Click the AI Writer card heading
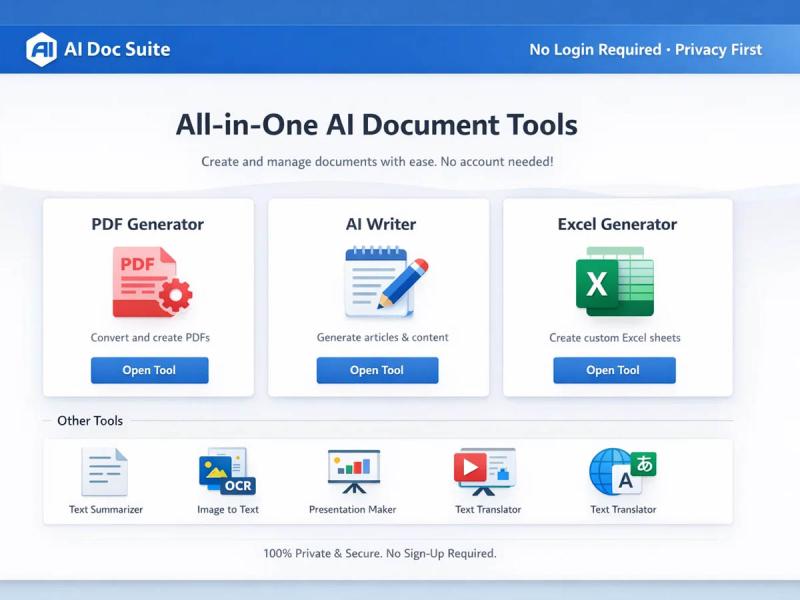This screenshot has height=600, width=800. (381, 224)
